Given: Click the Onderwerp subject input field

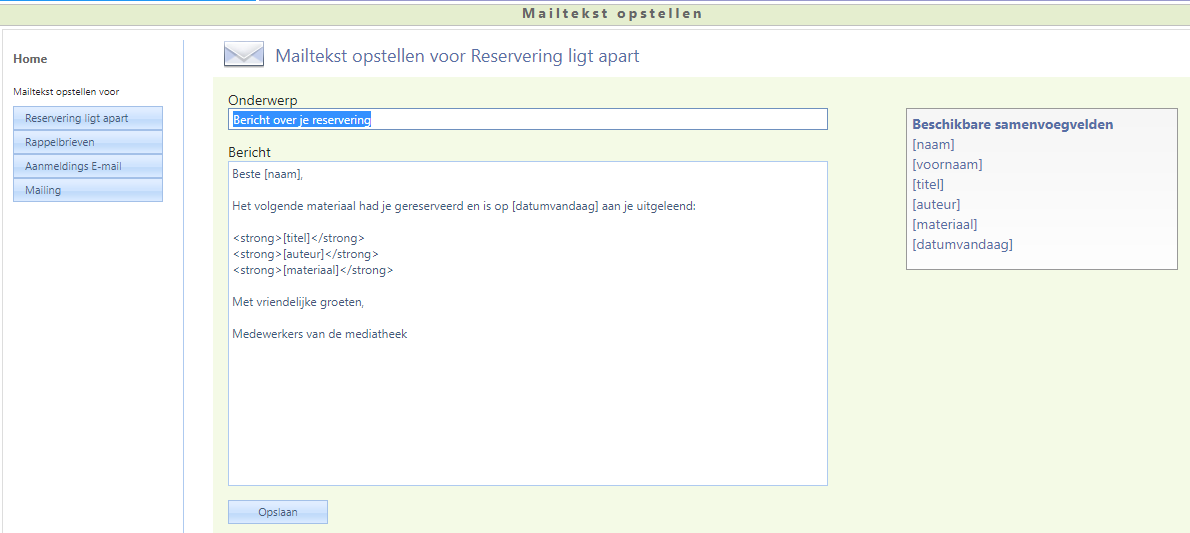Looking at the screenshot, I should coord(527,120).
